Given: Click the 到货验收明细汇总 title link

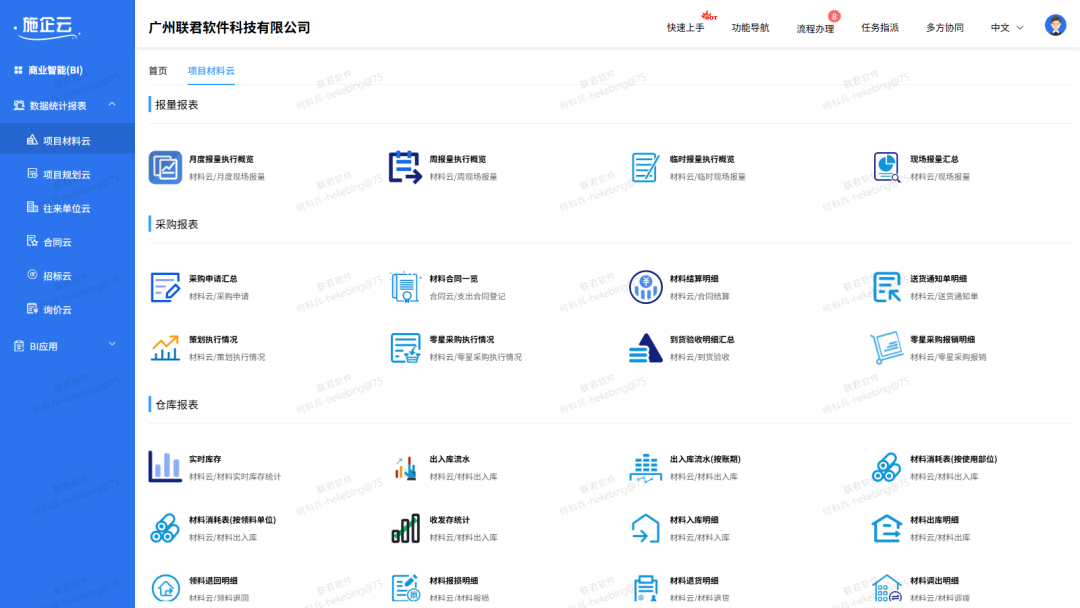Looking at the screenshot, I should [x=702, y=339].
